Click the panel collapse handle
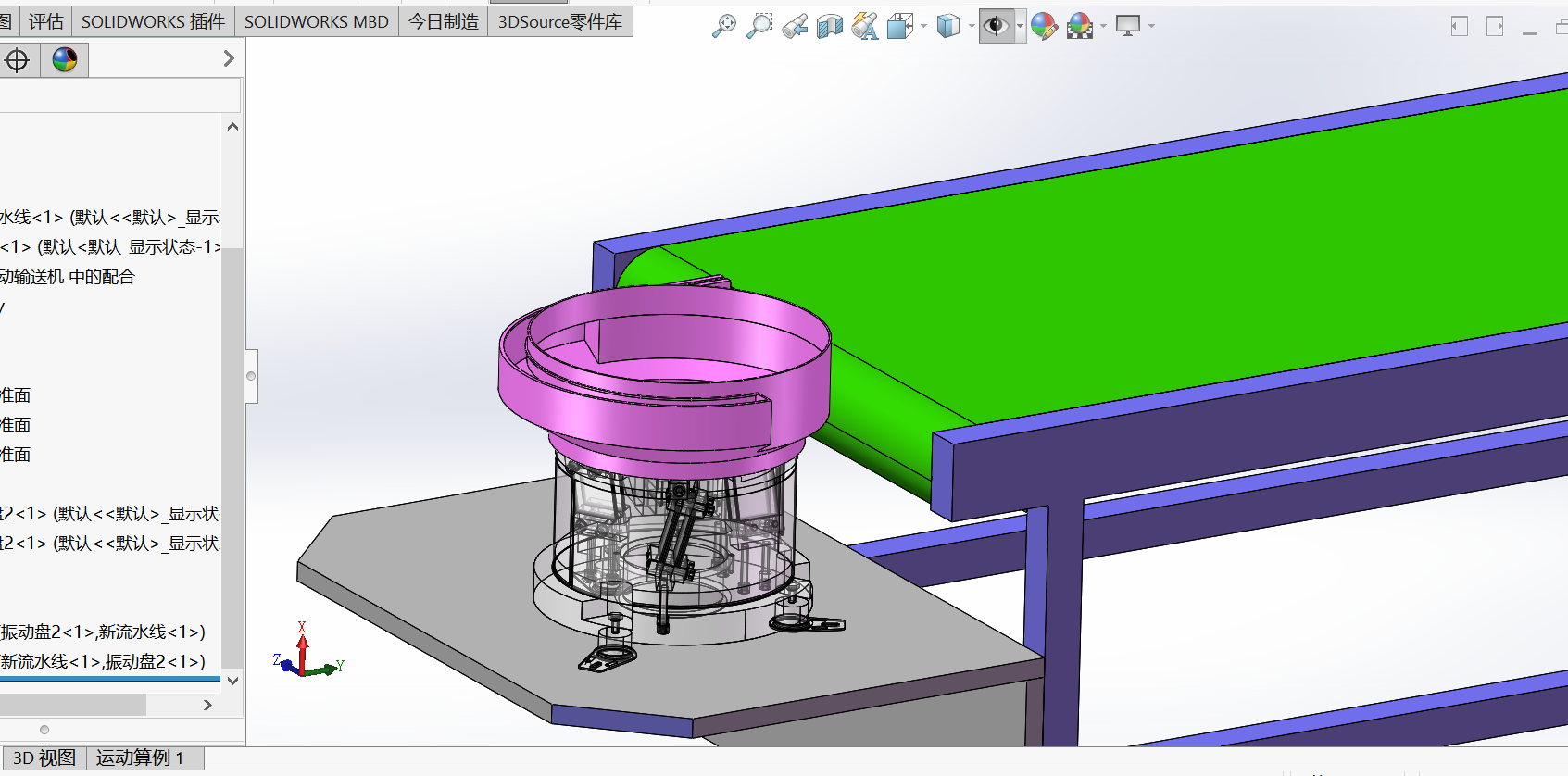Viewport: 1568px width, 776px height. (x=251, y=376)
